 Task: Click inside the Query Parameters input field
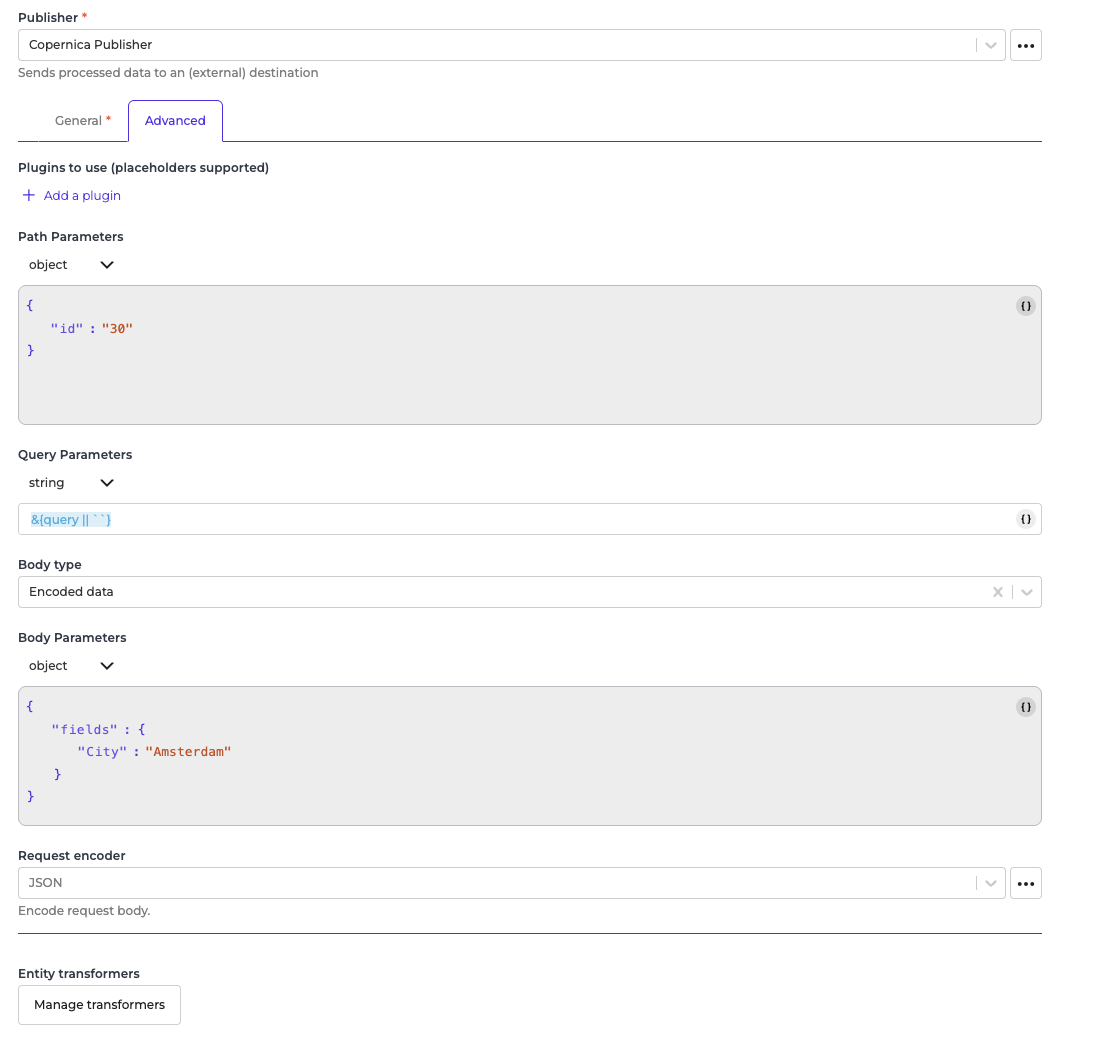[500, 519]
